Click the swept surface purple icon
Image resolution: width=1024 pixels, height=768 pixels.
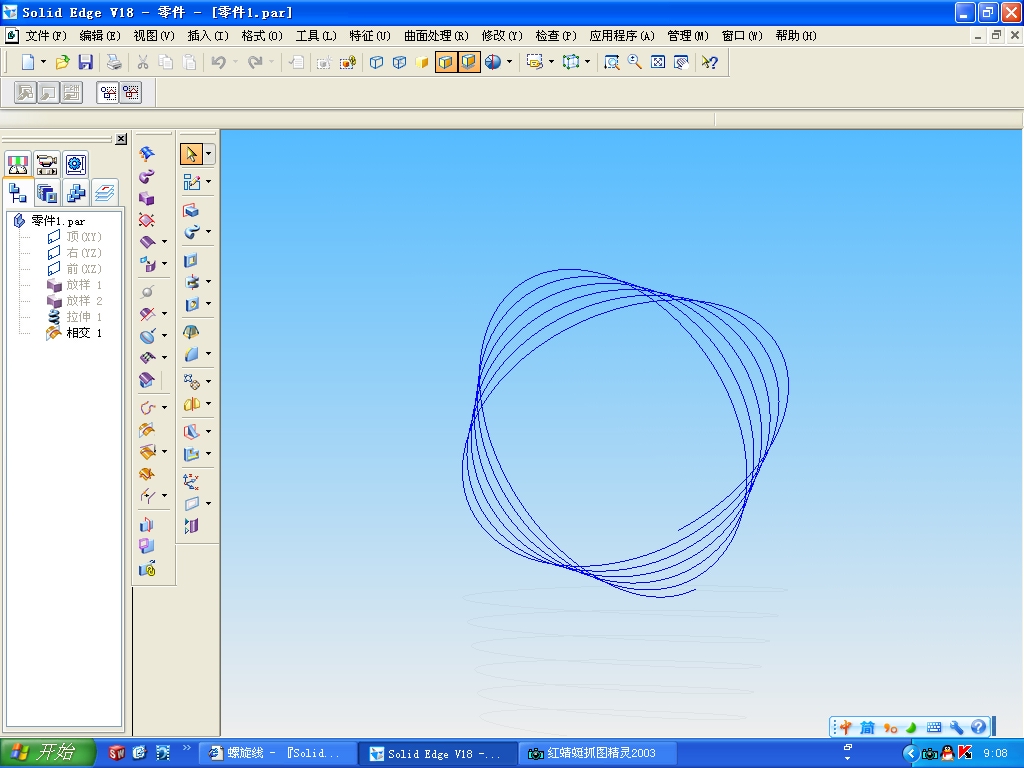pos(147,176)
